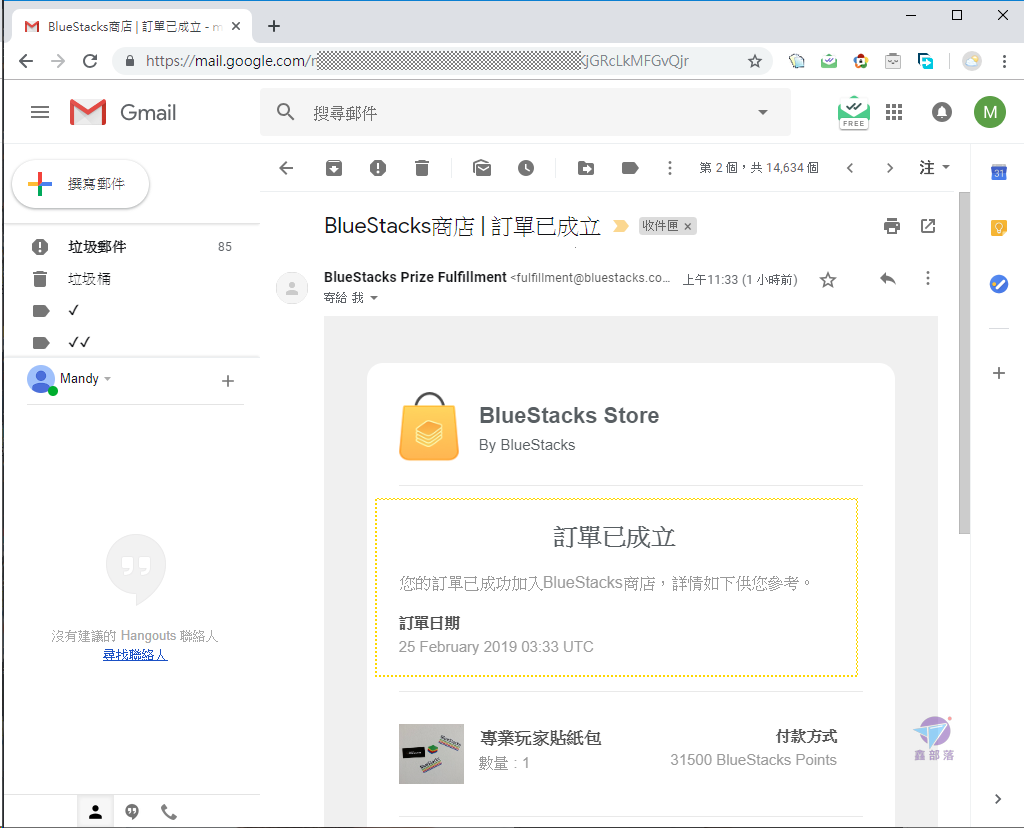Screen dimensions: 1024x828
Task: Star the BlueStacks message
Action: point(828,280)
